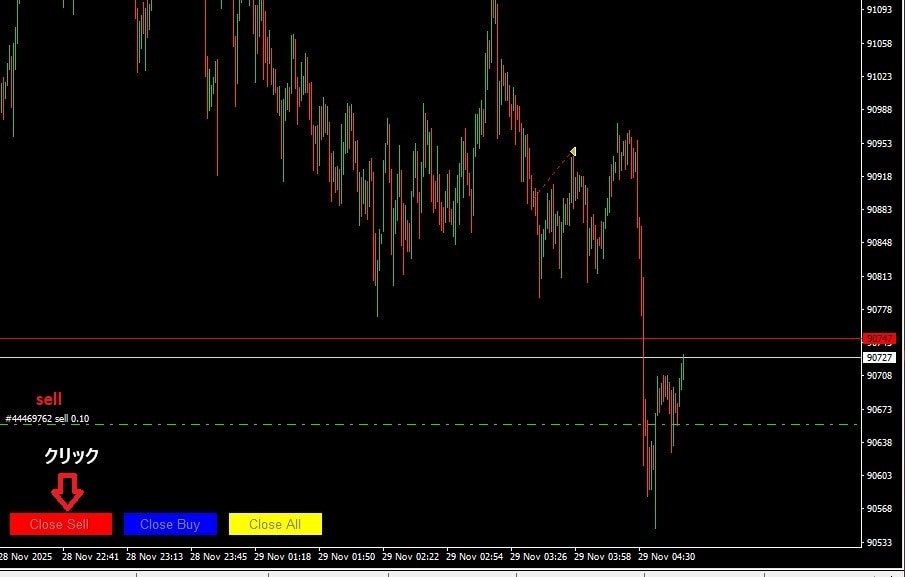905x577 pixels.
Task: Click the 90533 price scale label
Action: [880, 542]
